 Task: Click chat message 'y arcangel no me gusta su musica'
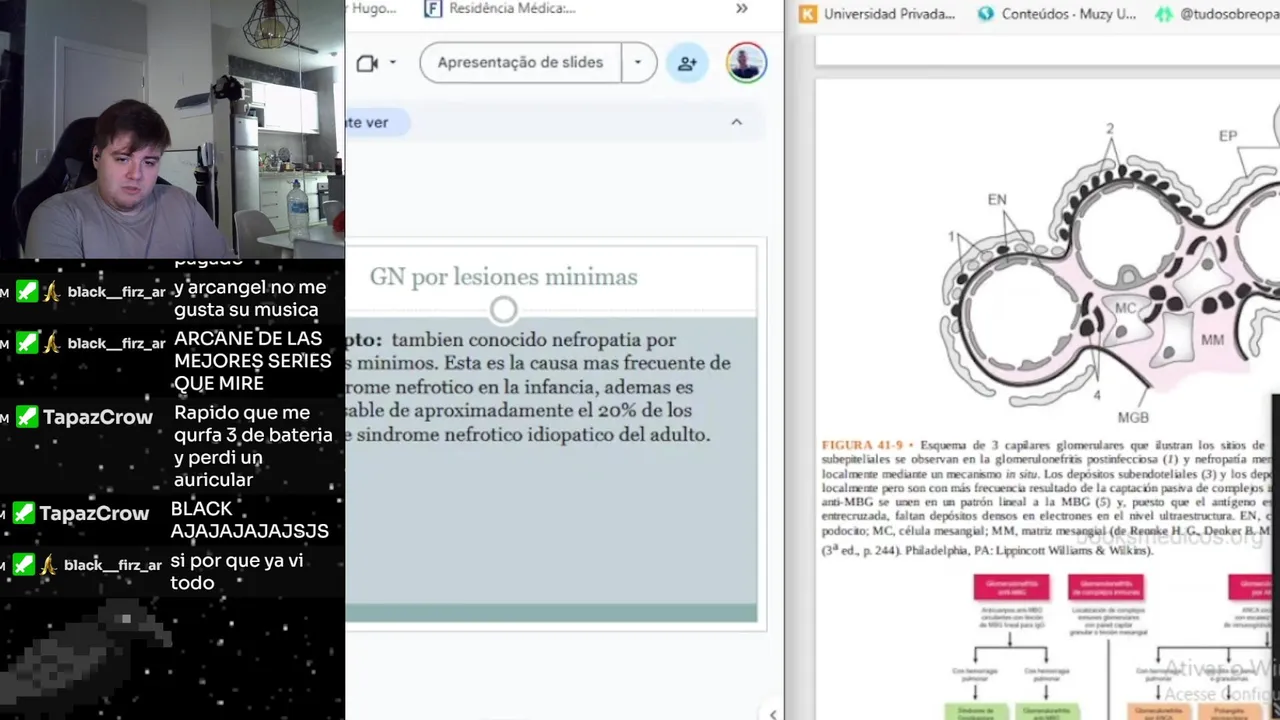coord(250,299)
